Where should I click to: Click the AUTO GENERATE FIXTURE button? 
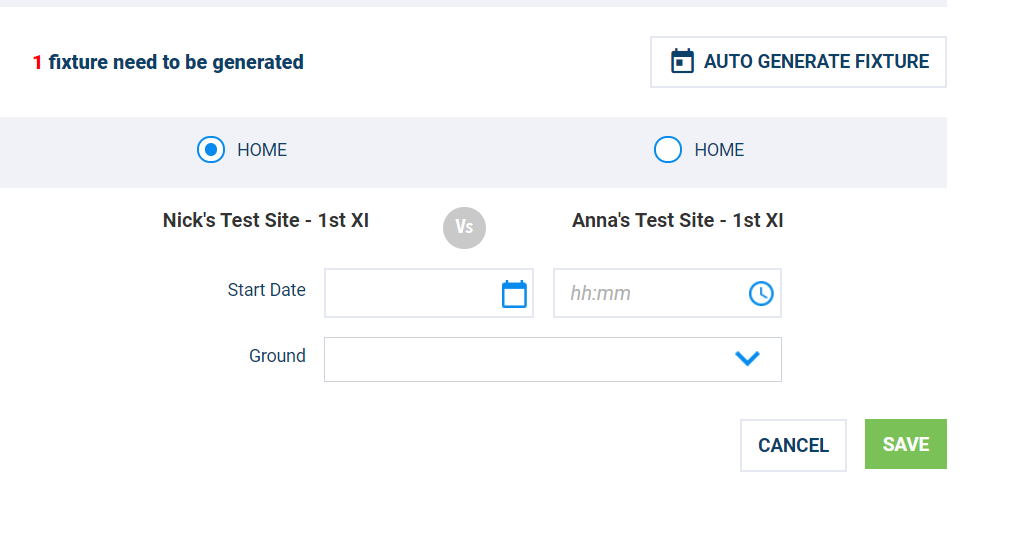798,62
